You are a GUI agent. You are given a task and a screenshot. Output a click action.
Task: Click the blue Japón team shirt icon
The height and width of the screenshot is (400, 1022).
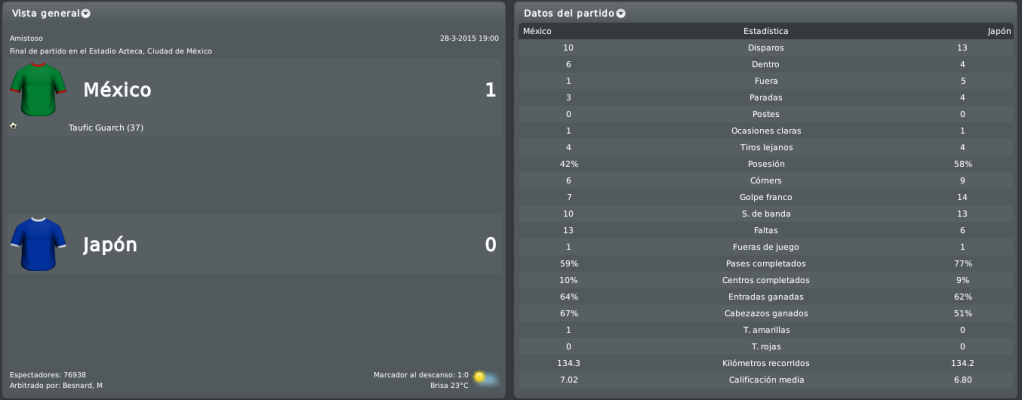(x=38, y=244)
